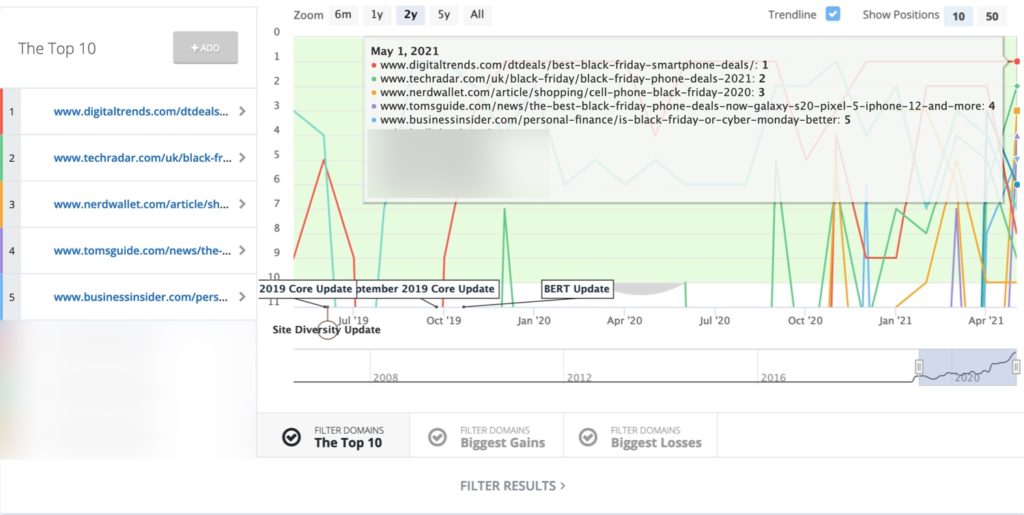Expand digitaltrends row chevron
This screenshot has width=1024, height=515.
click(x=242, y=112)
